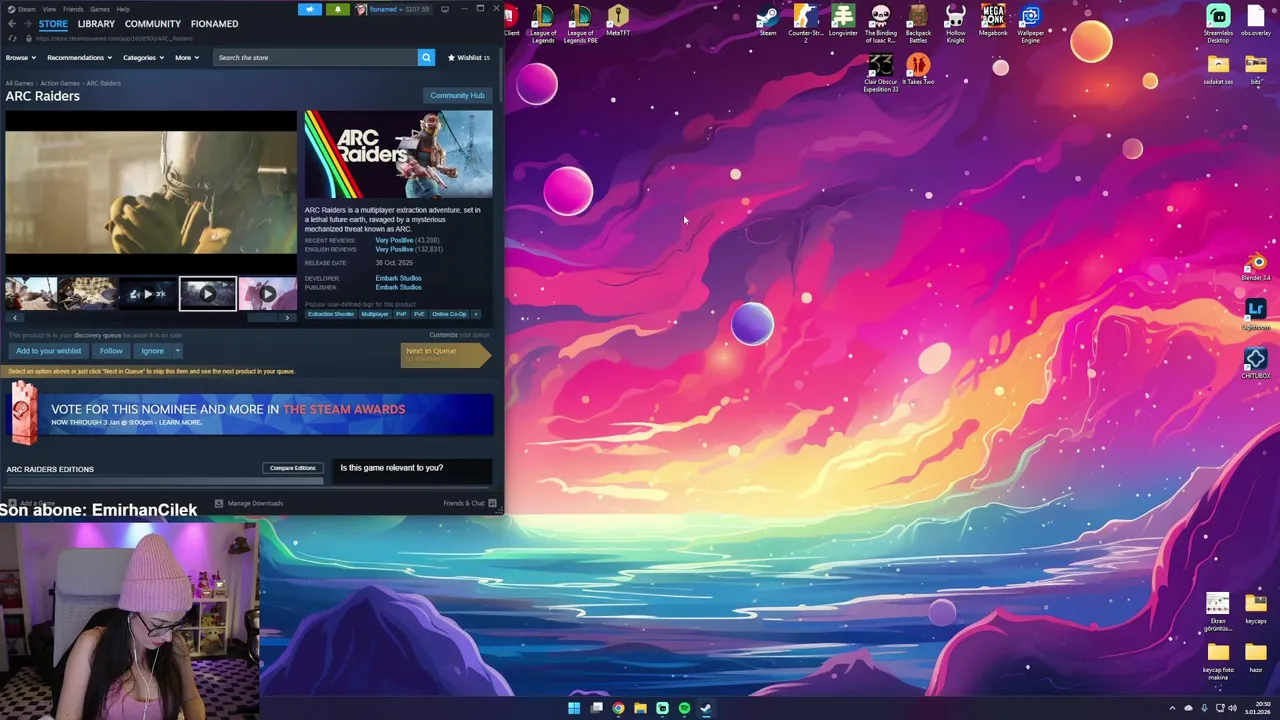The width and height of the screenshot is (1280, 720).
Task: Select the Counter-Strike 2 desktop icon
Action: [x=806, y=24]
